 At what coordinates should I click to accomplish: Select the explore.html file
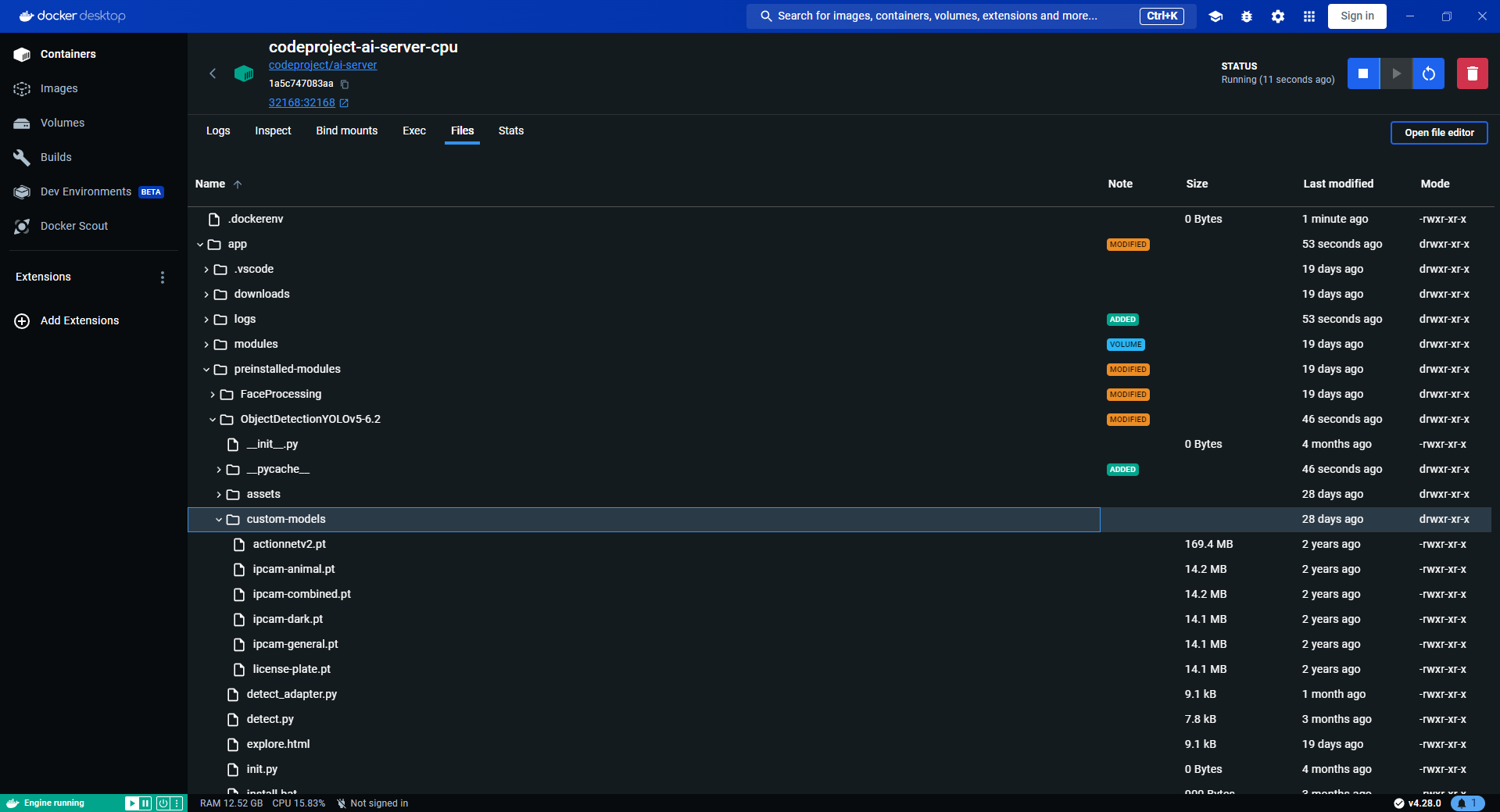278,745
